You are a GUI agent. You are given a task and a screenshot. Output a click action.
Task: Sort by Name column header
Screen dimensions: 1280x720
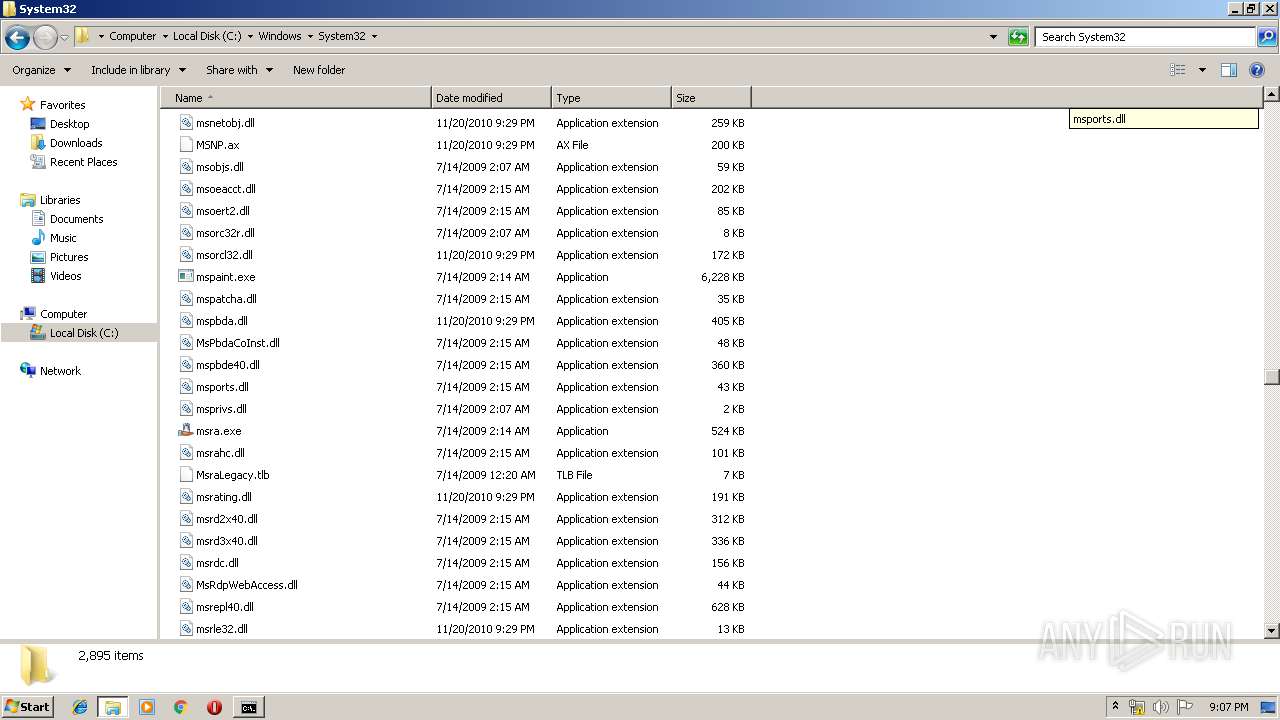coord(295,98)
